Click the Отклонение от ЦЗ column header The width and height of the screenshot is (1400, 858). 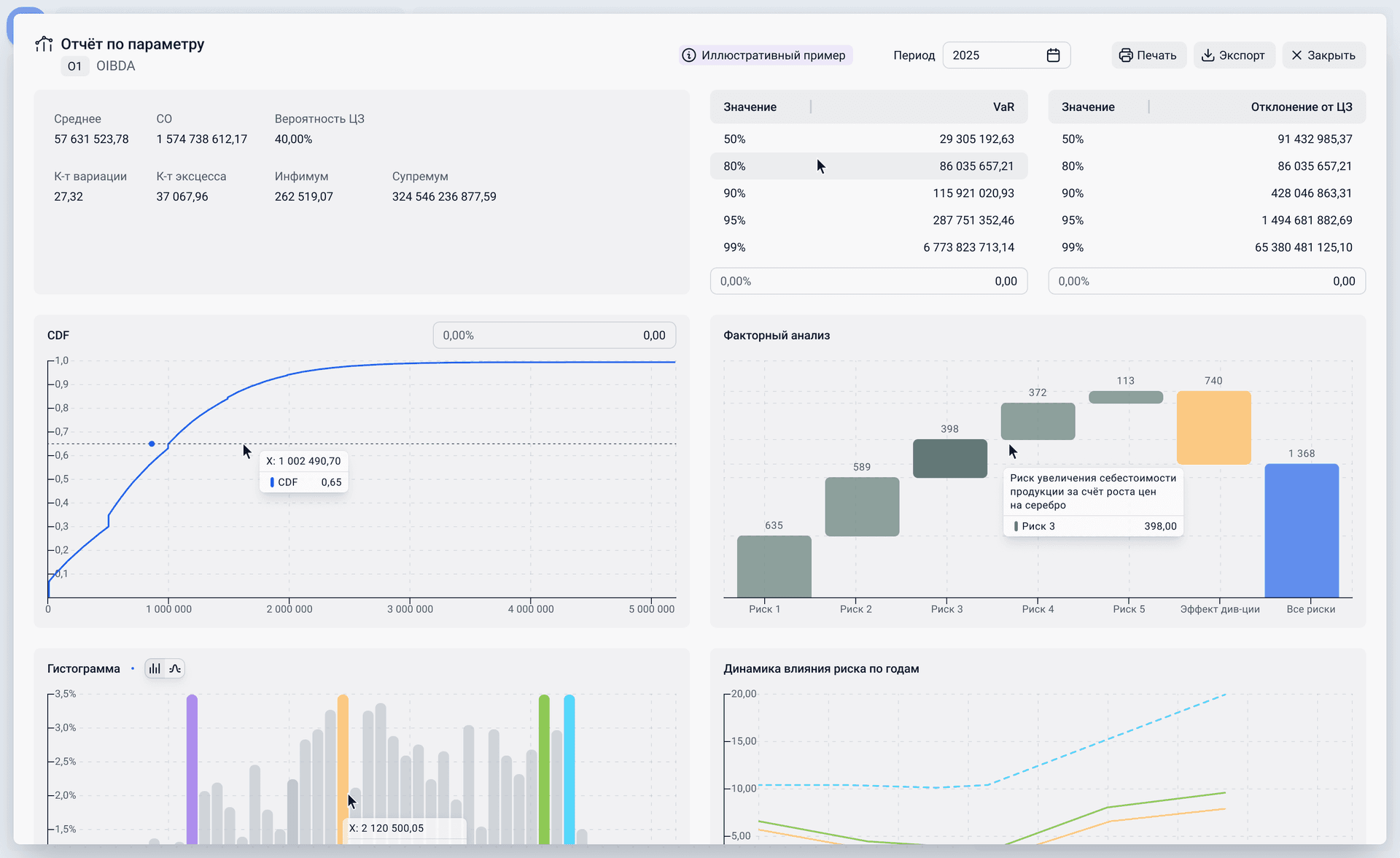[x=1301, y=107]
